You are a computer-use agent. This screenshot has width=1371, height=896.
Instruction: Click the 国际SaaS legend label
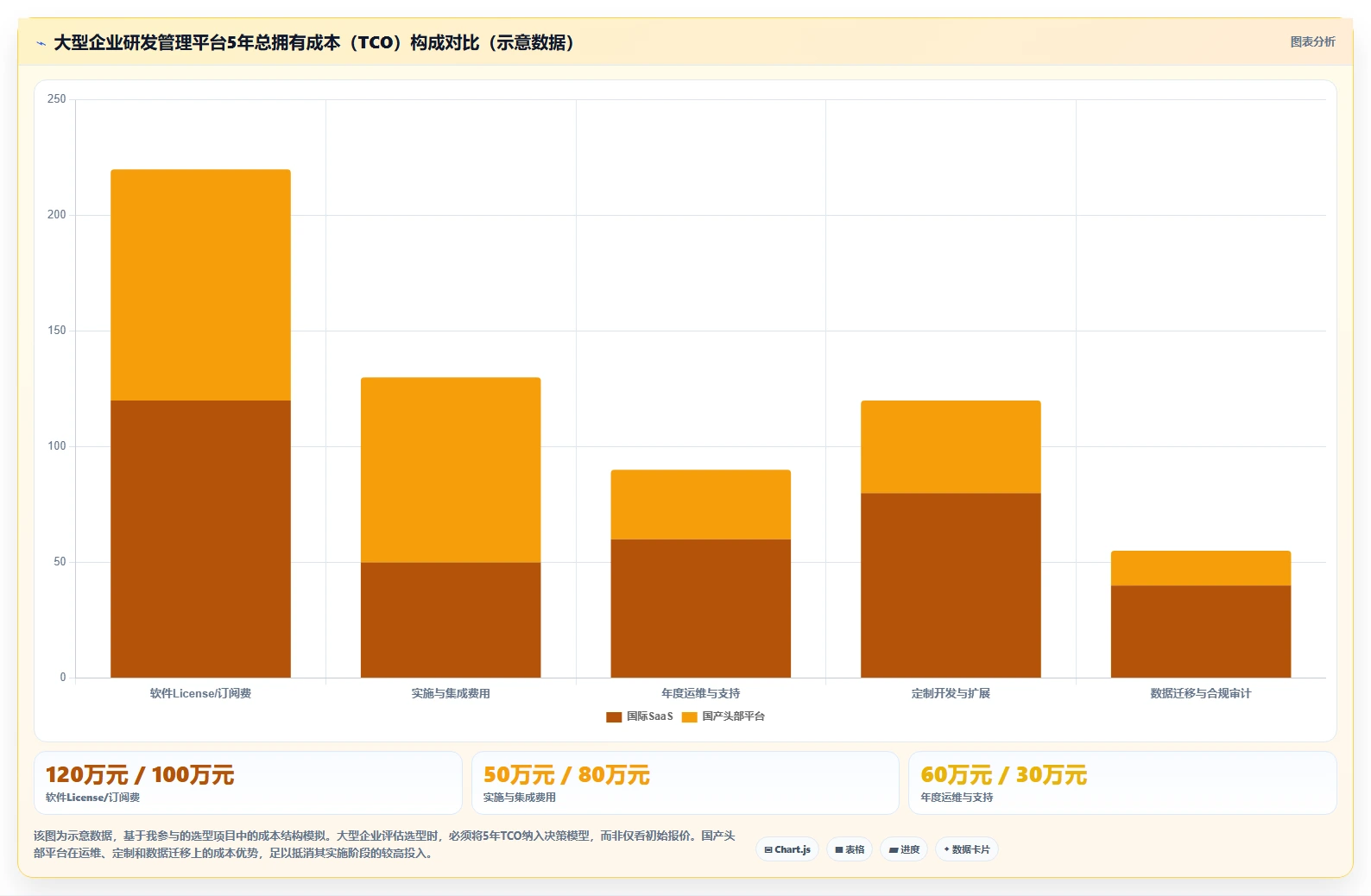click(649, 716)
